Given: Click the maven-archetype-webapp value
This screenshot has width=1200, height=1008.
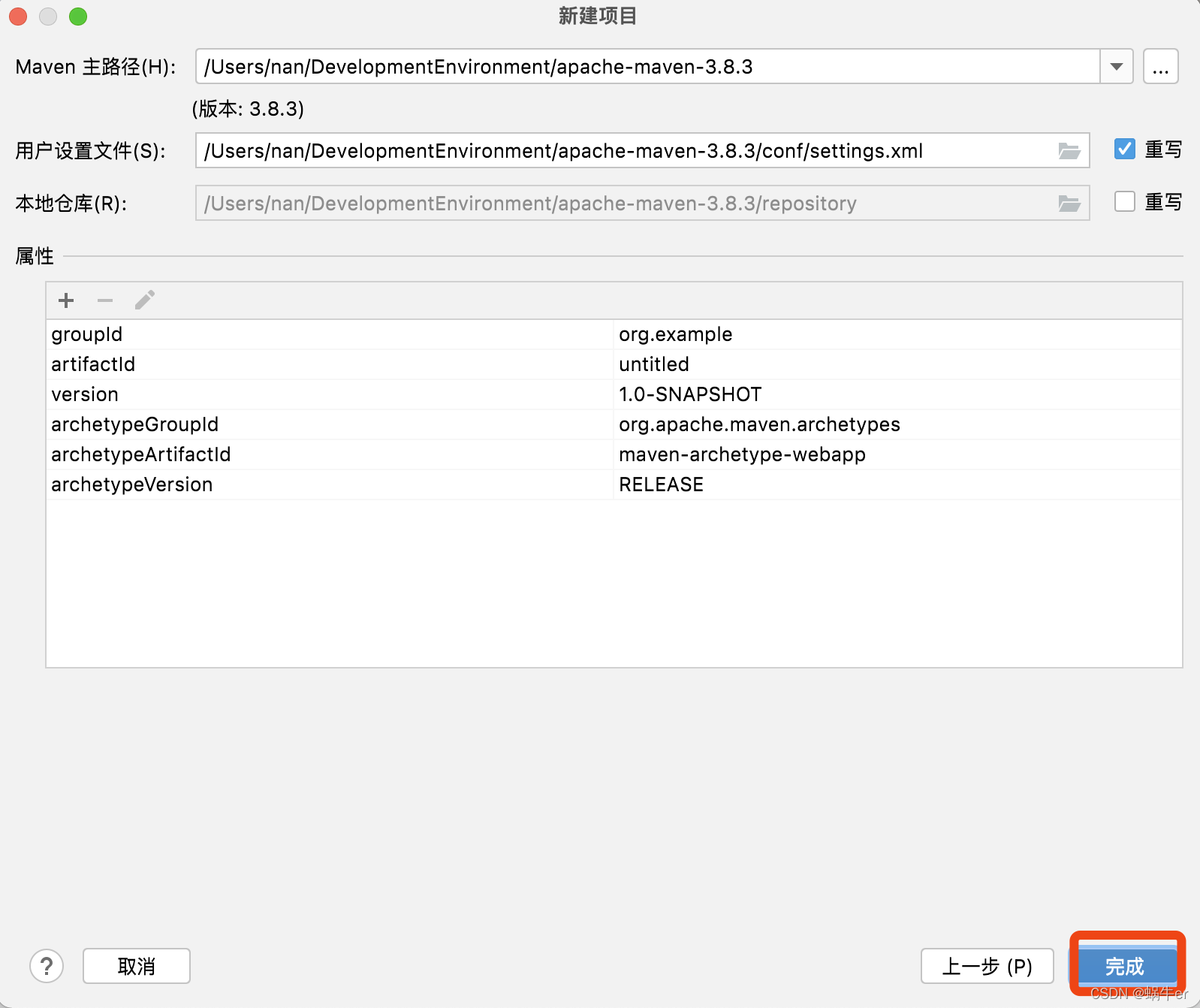Looking at the screenshot, I should pos(897,454).
